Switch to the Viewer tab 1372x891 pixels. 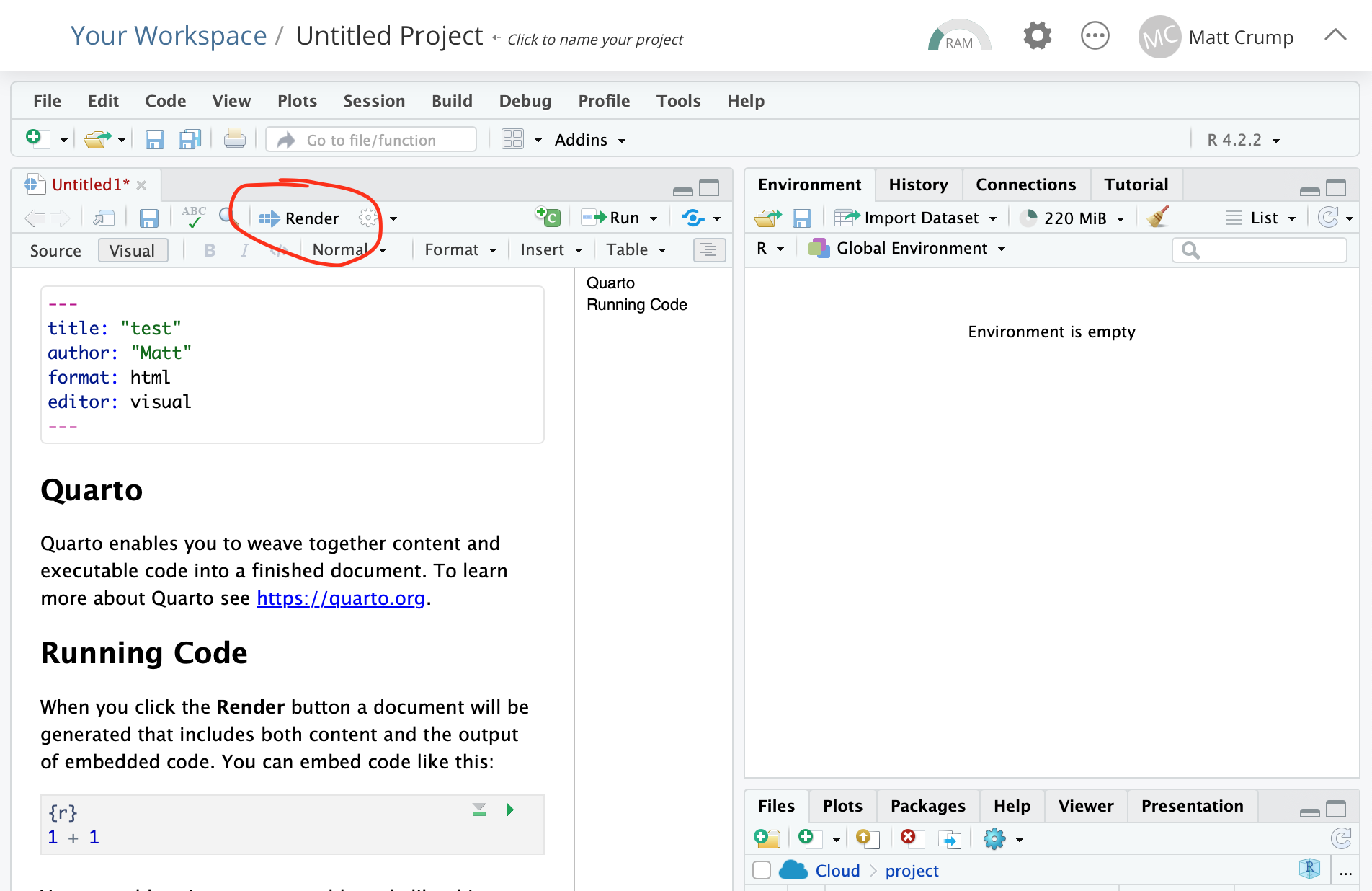(1085, 806)
